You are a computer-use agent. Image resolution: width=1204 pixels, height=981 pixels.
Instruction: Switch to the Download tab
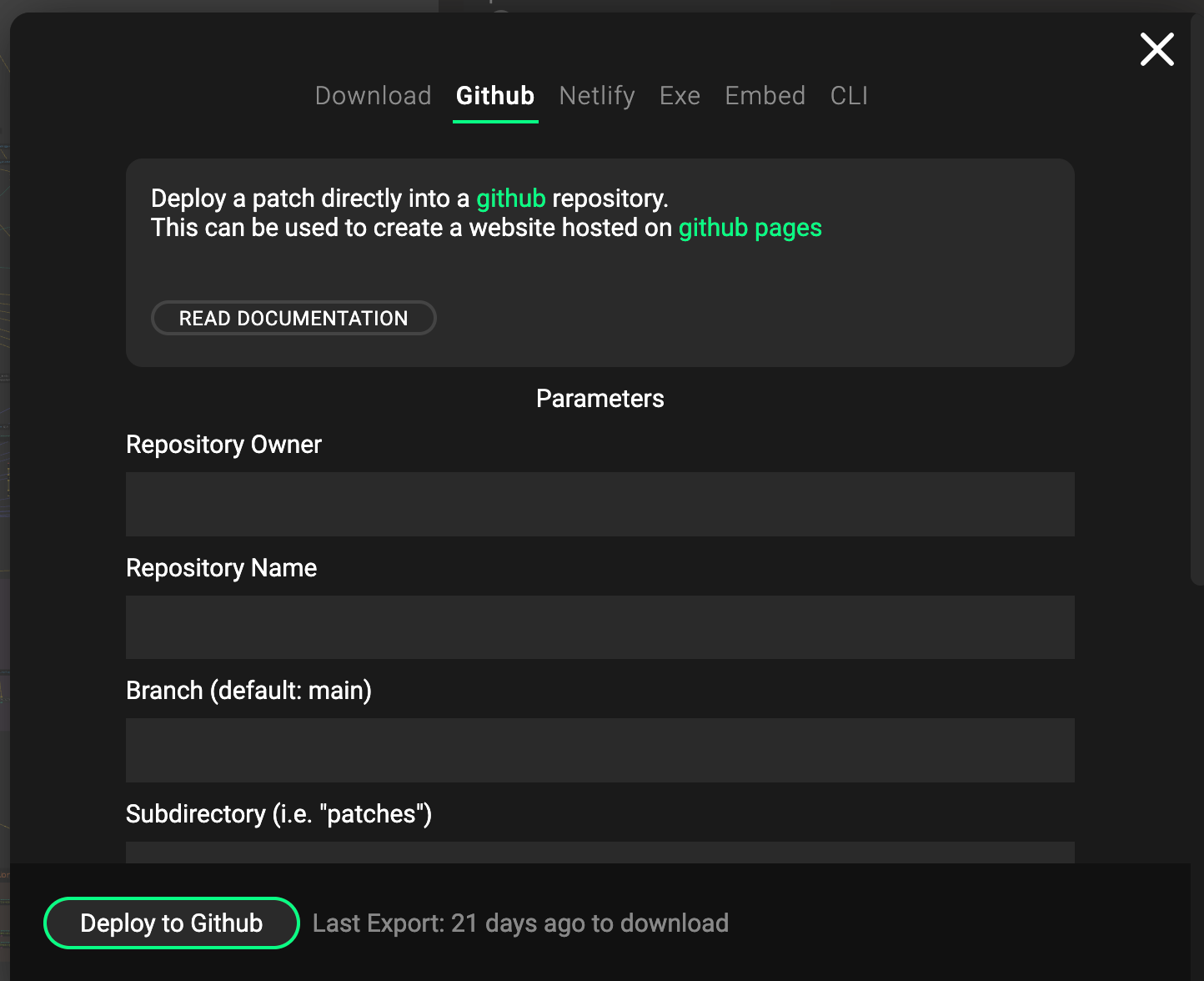click(373, 96)
